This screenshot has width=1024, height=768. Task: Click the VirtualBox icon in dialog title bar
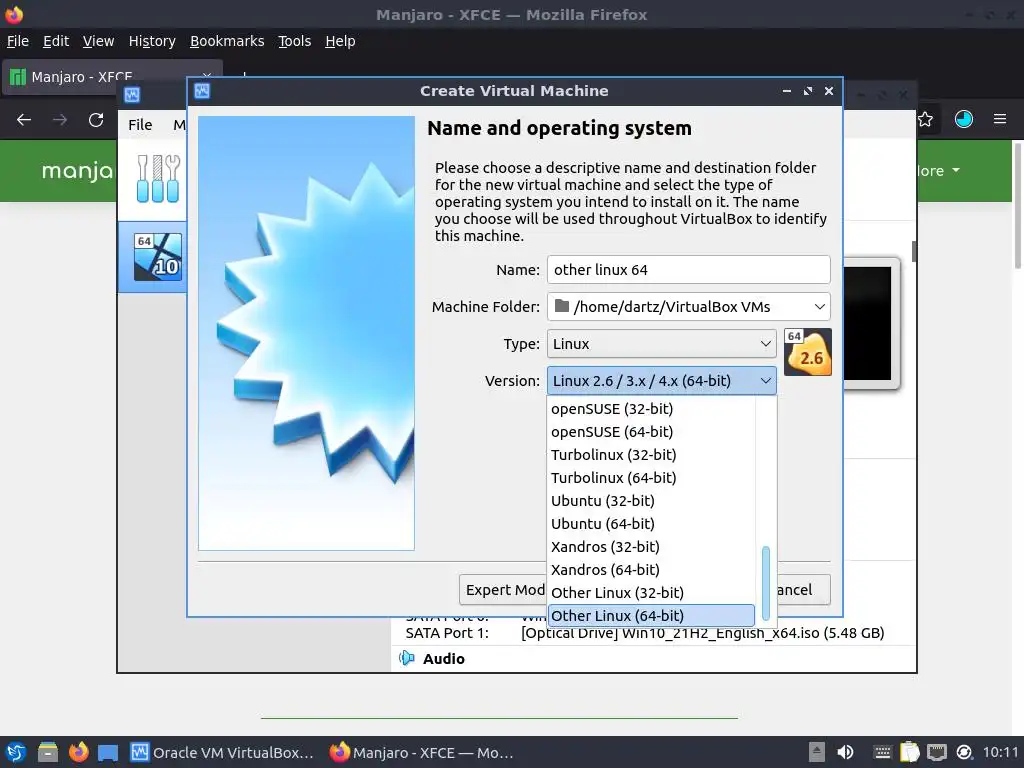click(x=202, y=91)
